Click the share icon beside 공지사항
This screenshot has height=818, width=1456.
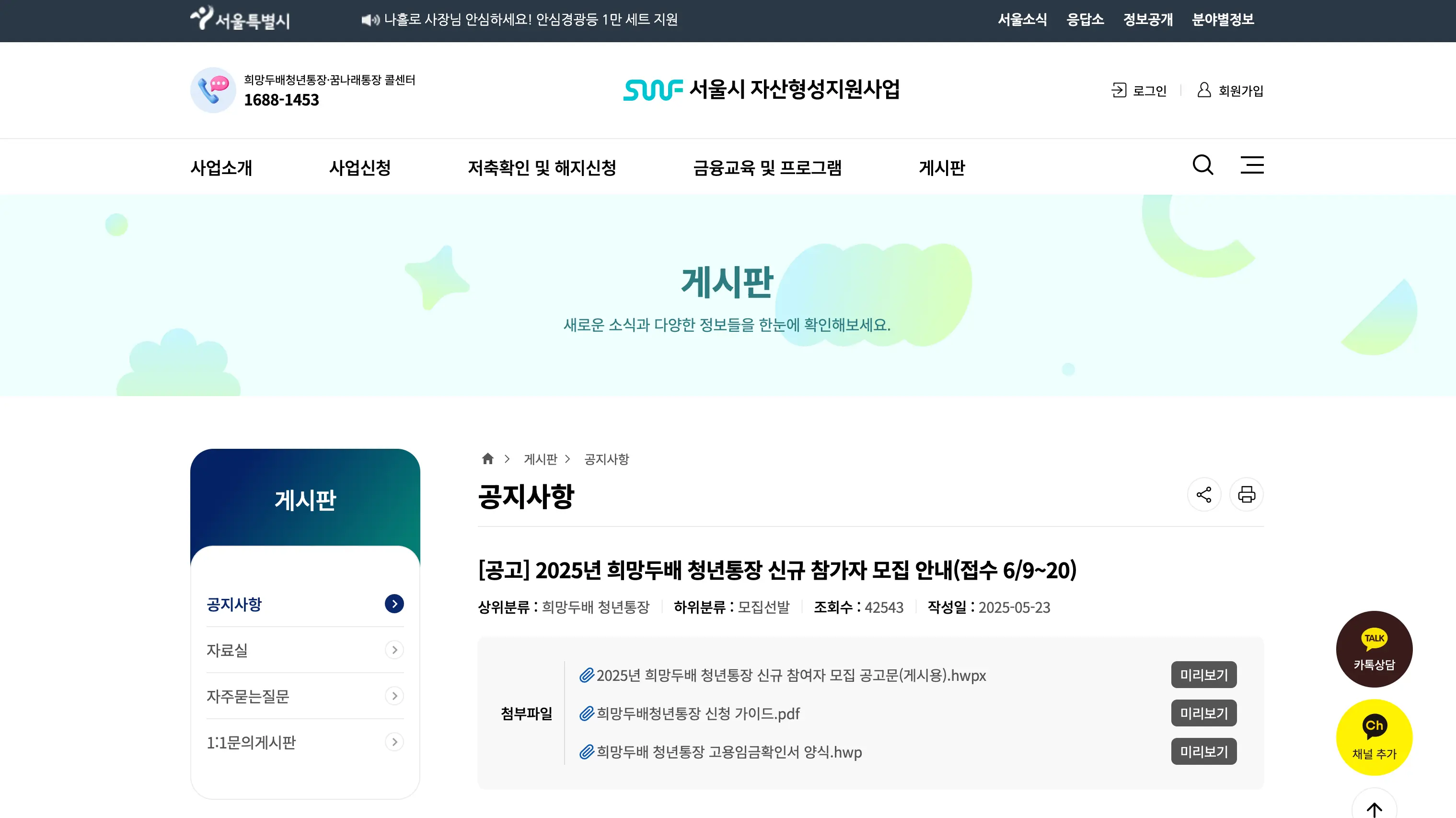pyautogui.click(x=1204, y=495)
